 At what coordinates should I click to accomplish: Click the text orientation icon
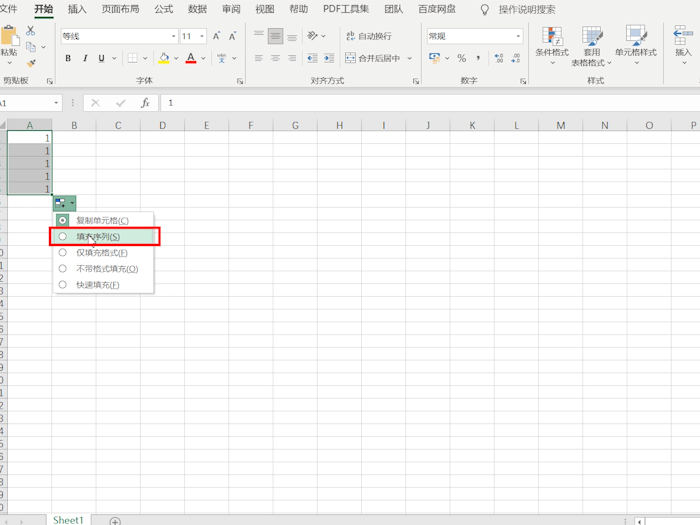point(312,36)
